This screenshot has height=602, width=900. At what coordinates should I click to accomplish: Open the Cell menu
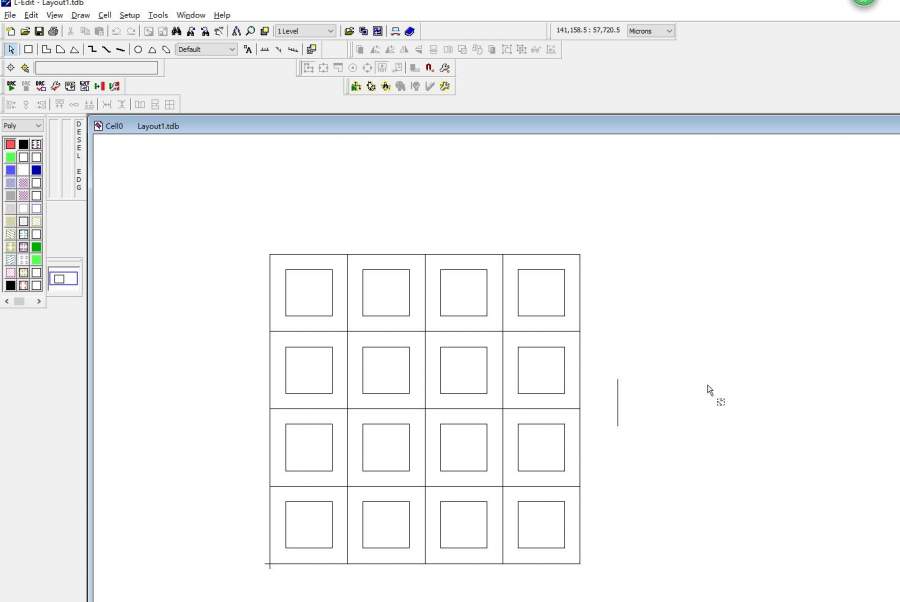[x=104, y=15]
